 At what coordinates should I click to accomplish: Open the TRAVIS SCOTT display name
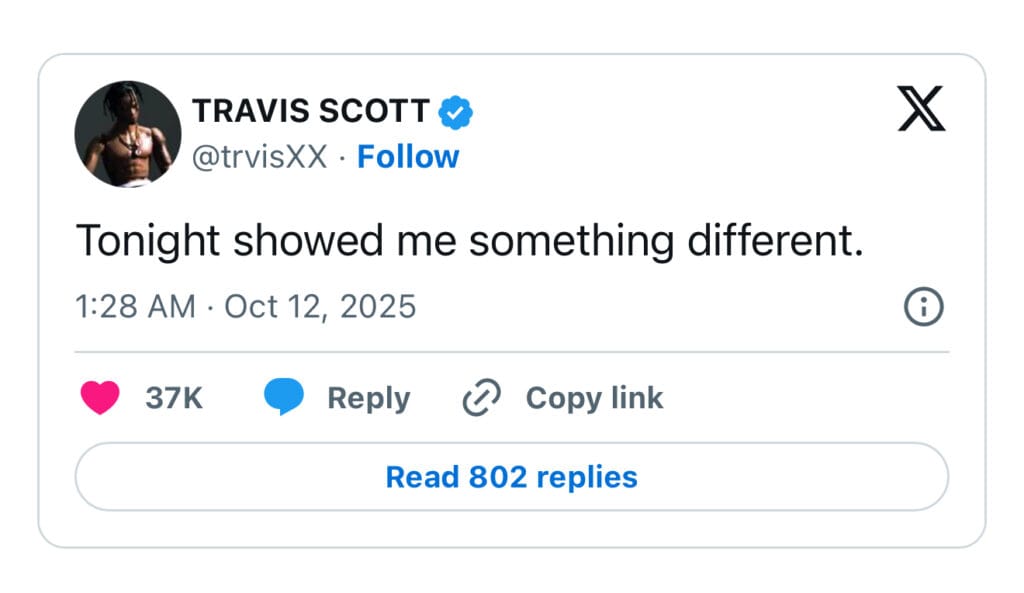point(311,111)
